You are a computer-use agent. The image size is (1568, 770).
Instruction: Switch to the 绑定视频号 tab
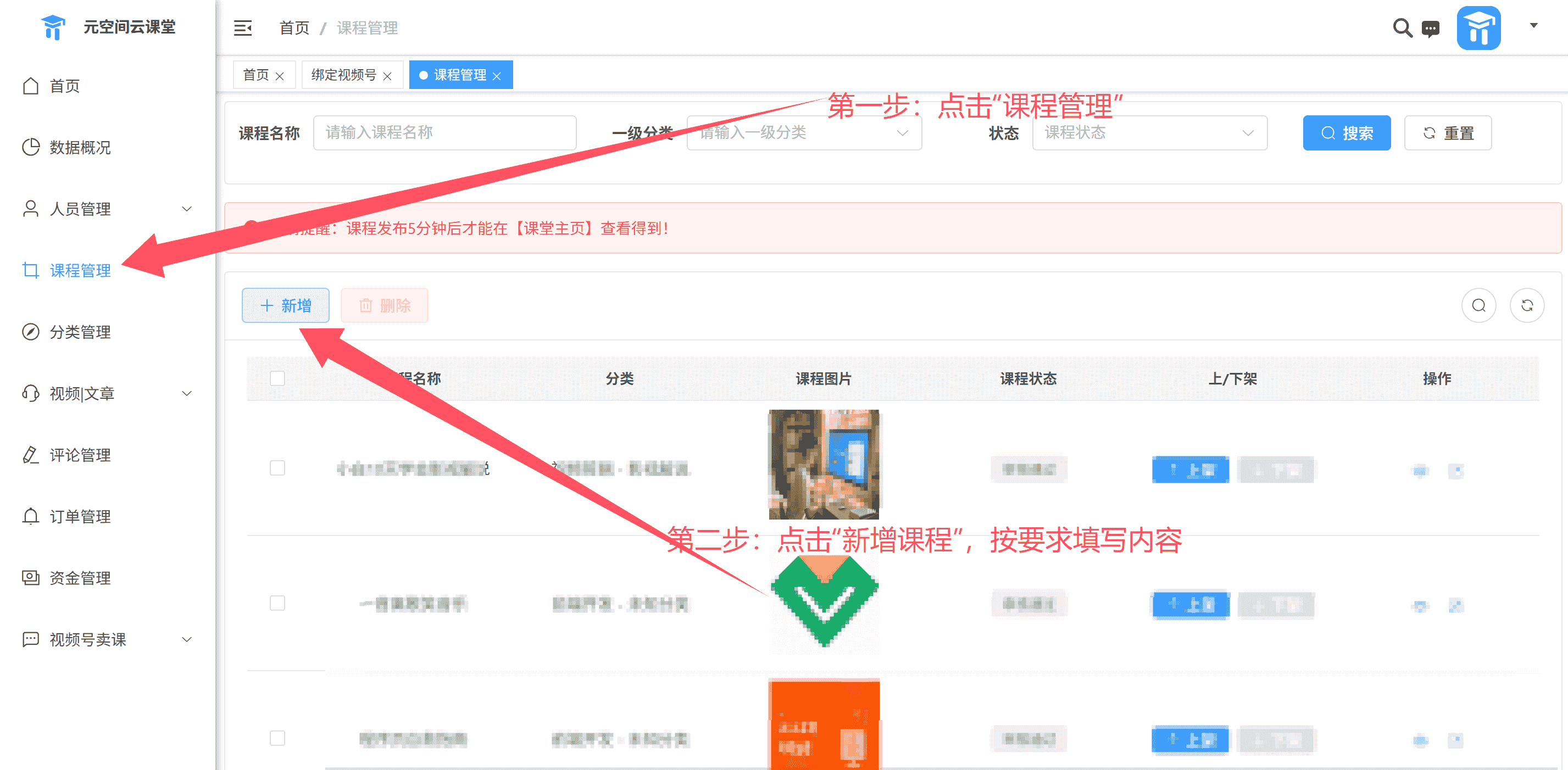pyautogui.click(x=344, y=75)
